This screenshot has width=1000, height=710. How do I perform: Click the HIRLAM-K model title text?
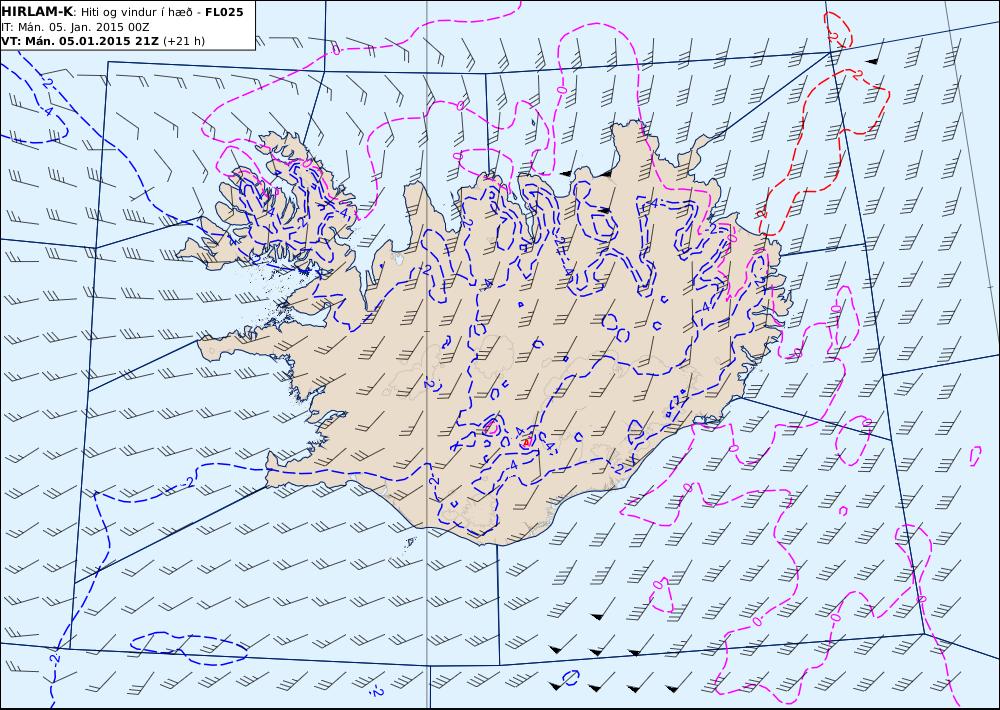tap(38, 11)
